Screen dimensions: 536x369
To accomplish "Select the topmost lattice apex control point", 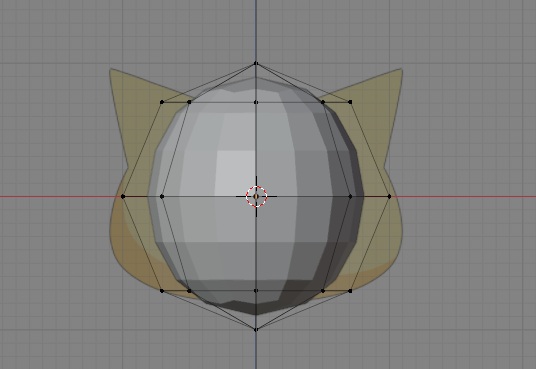I will 256,63.
